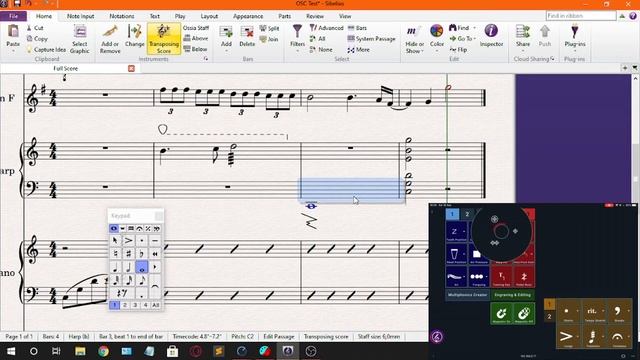Image resolution: width=640 pixels, height=360 pixels.
Task: Click Cut in the Clipboard group
Action: 35,28
